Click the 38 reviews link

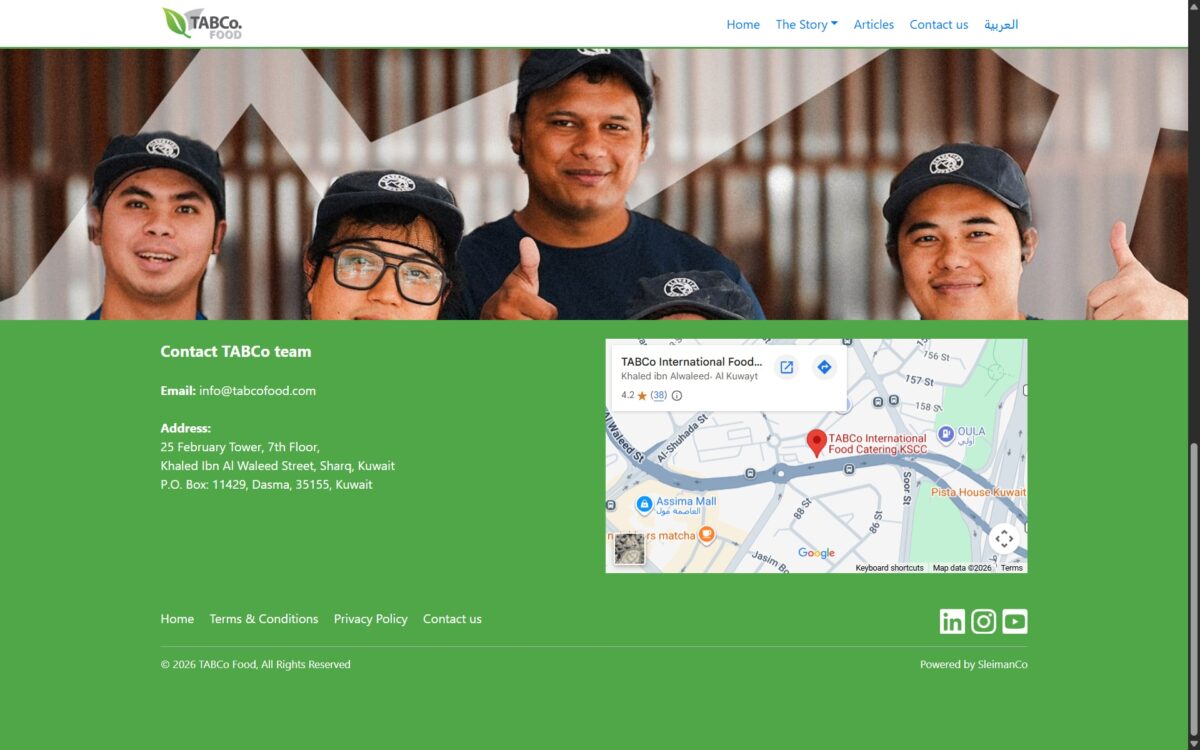pyautogui.click(x=658, y=395)
